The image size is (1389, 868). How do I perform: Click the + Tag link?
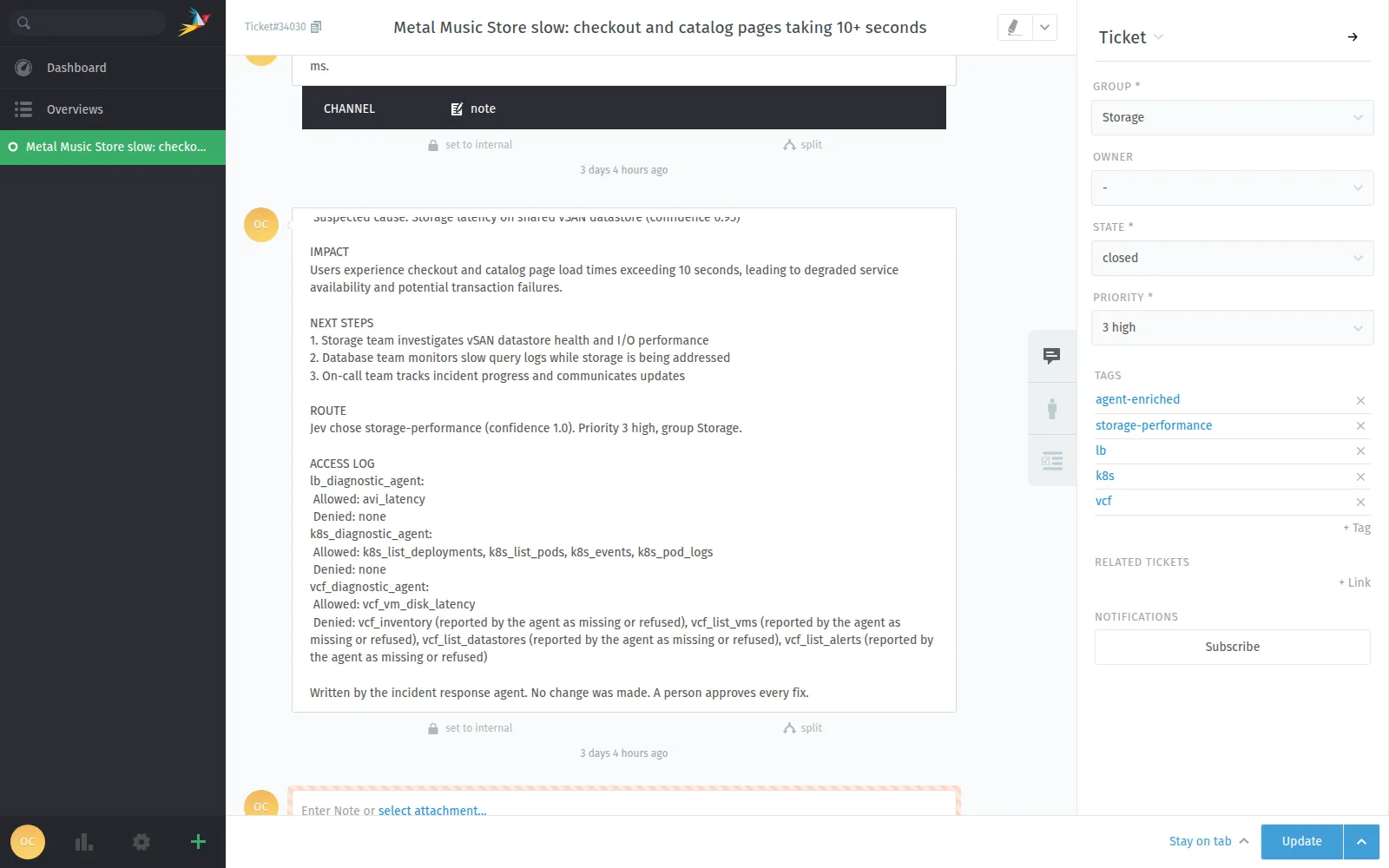click(1357, 528)
